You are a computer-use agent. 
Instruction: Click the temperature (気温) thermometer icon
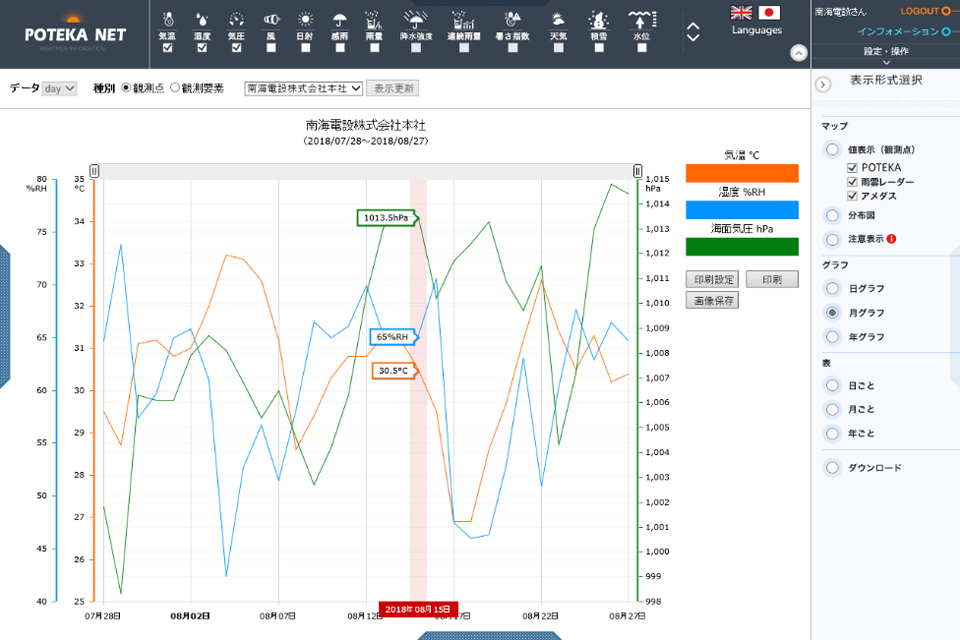coord(168,20)
